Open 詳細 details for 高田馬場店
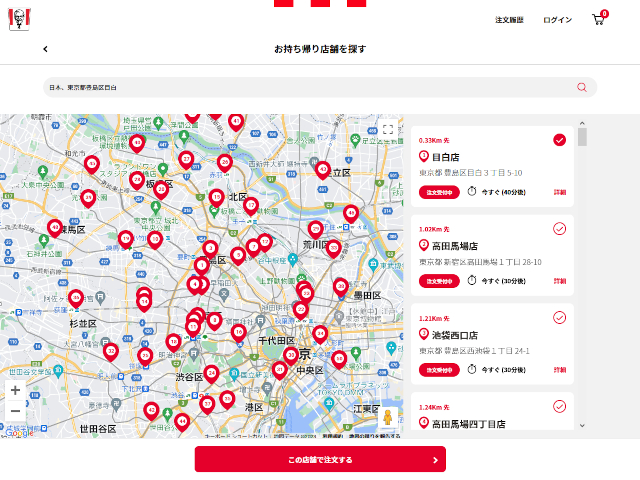Viewport: 640px width, 480px height. (x=560, y=281)
